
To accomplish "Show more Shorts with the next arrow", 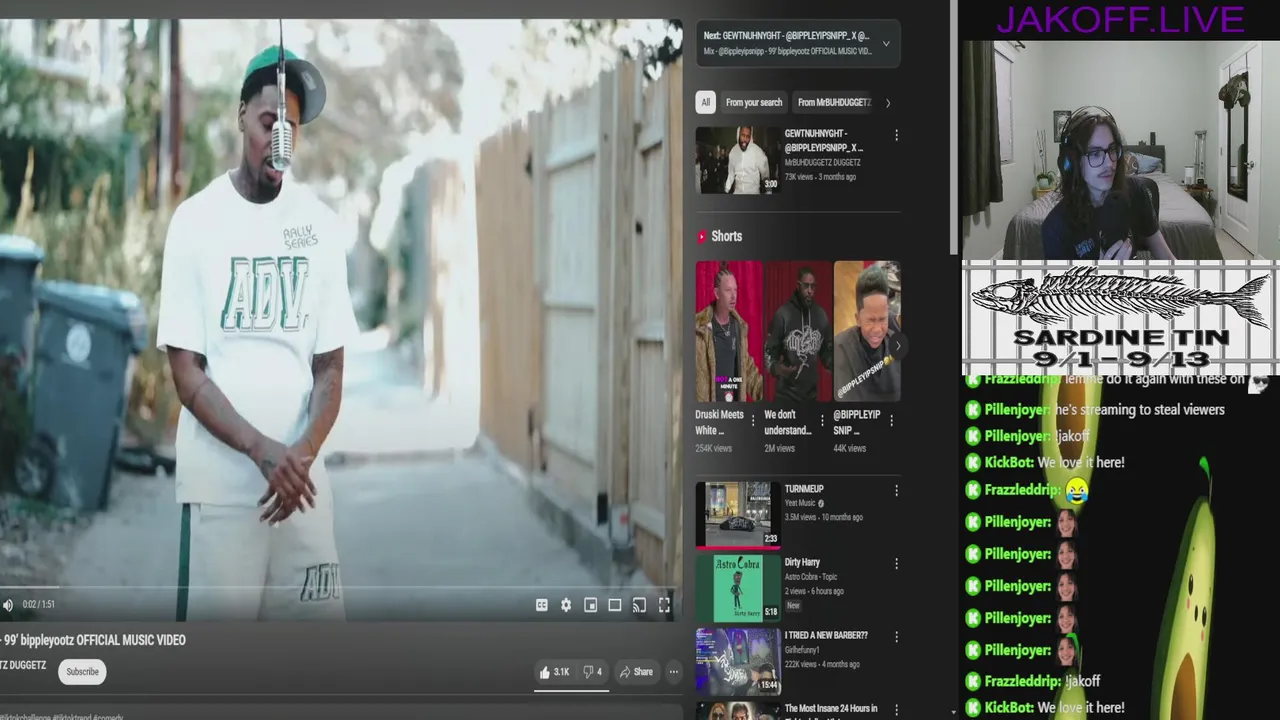I will [x=897, y=346].
